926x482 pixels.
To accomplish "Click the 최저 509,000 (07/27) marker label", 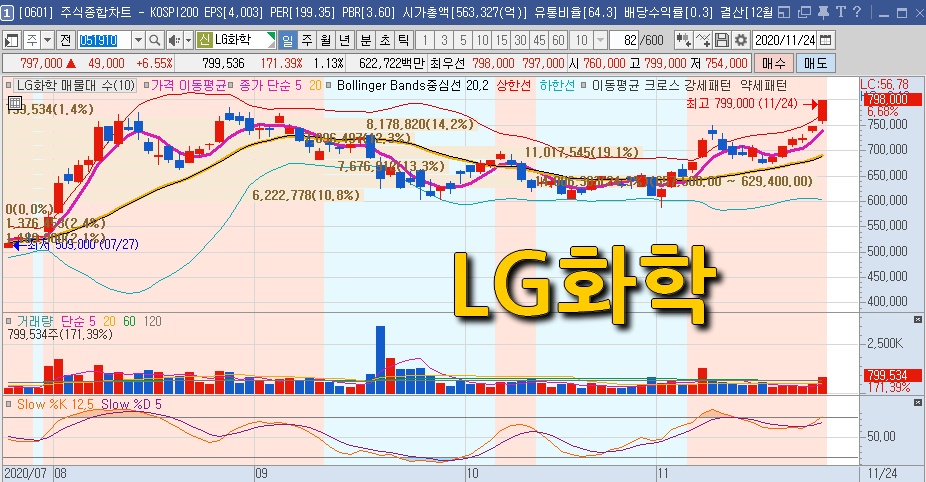I will tap(82, 244).
